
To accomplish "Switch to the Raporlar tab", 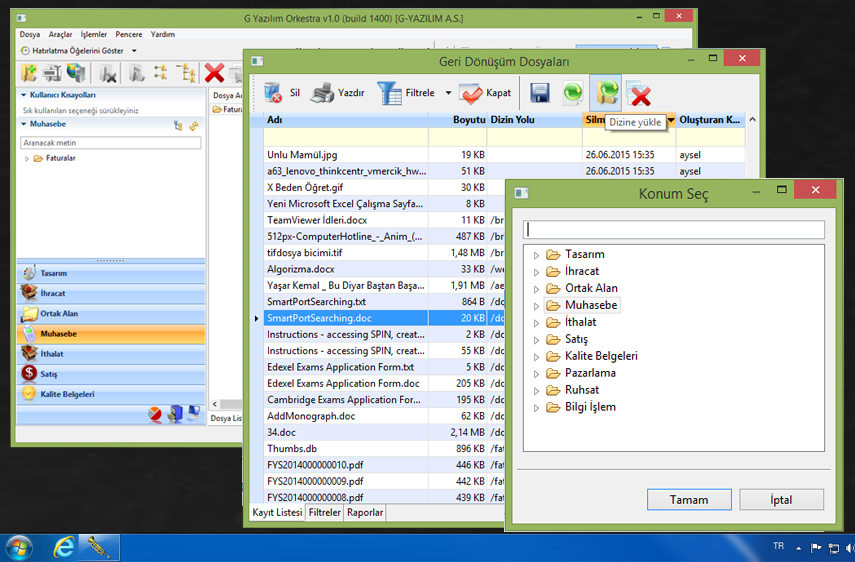I will [364, 513].
